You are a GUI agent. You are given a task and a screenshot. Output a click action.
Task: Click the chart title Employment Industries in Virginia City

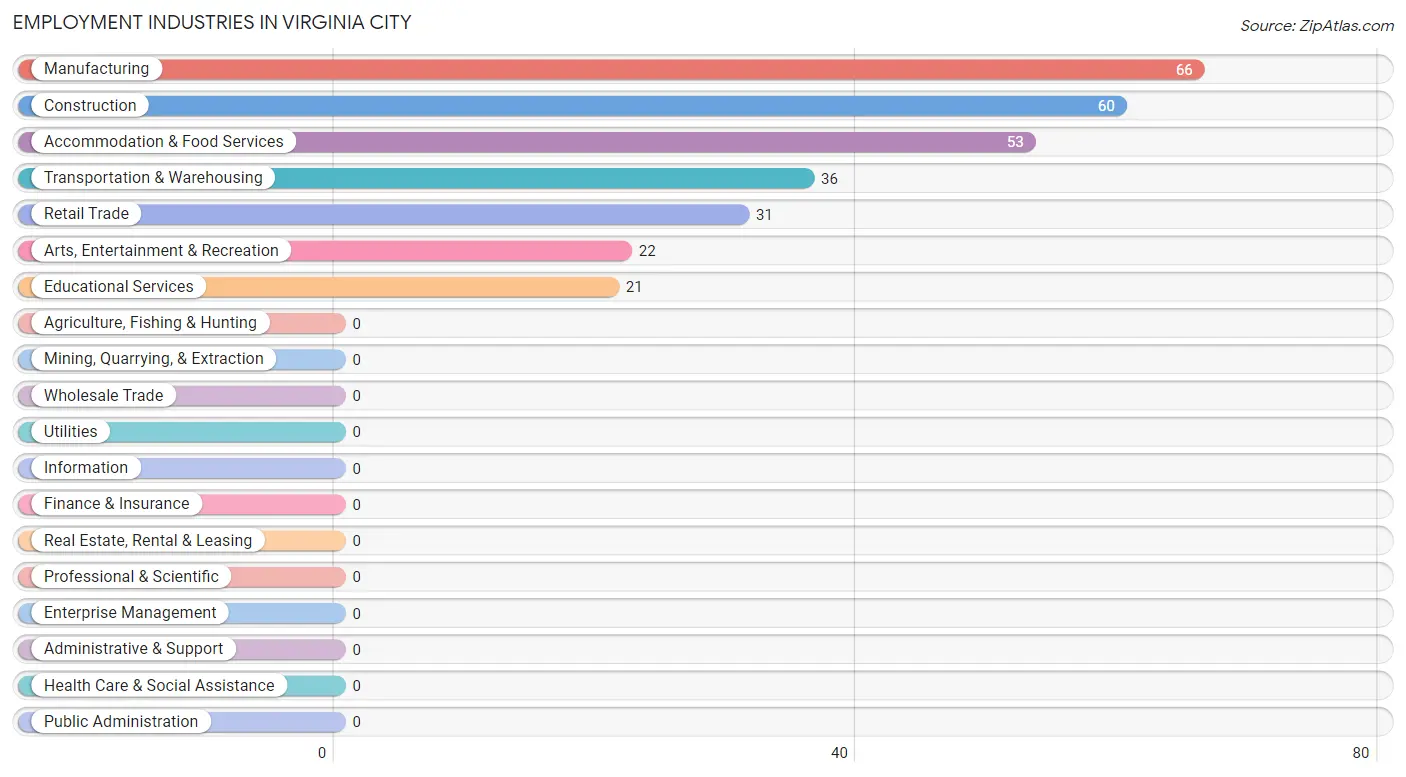click(x=212, y=22)
